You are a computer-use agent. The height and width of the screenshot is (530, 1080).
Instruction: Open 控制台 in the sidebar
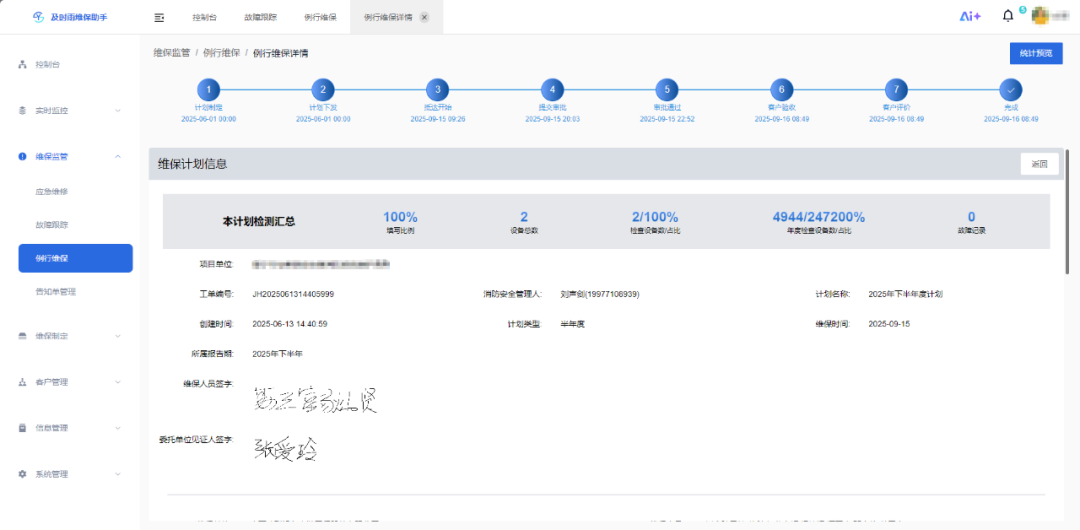pyautogui.click(x=48, y=64)
